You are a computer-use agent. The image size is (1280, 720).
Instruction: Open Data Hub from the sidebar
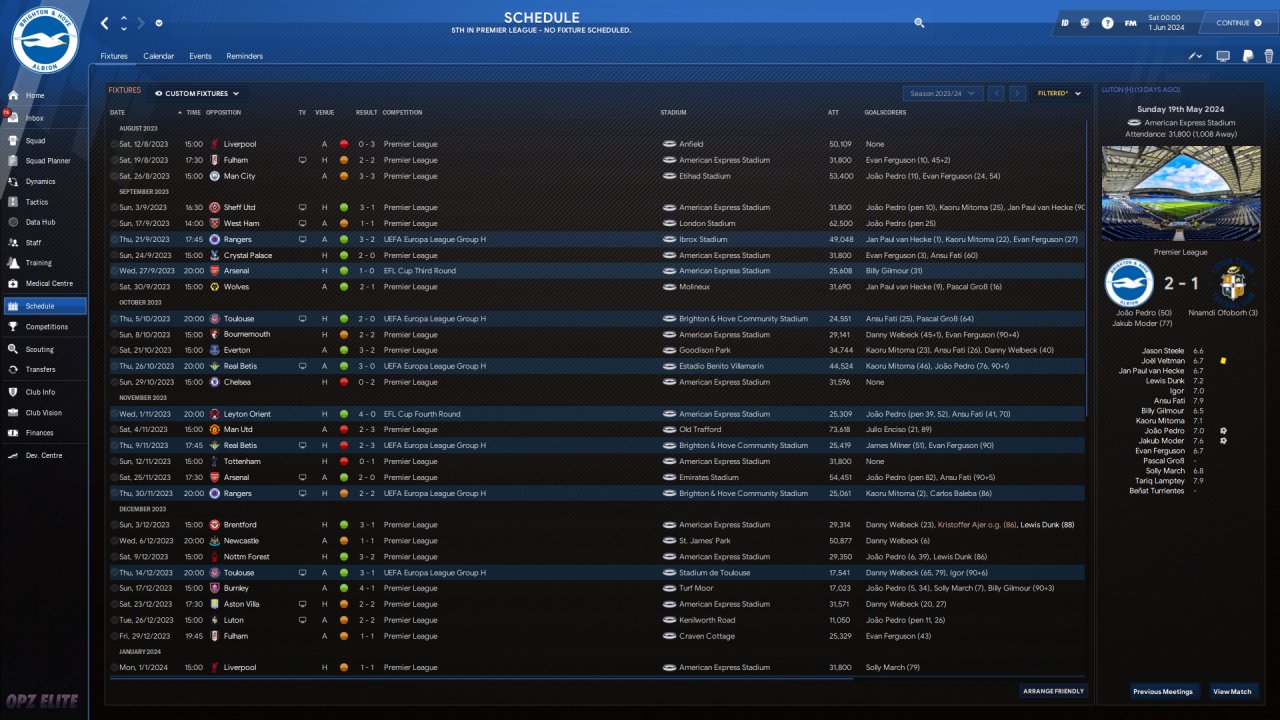coord(40,222)
